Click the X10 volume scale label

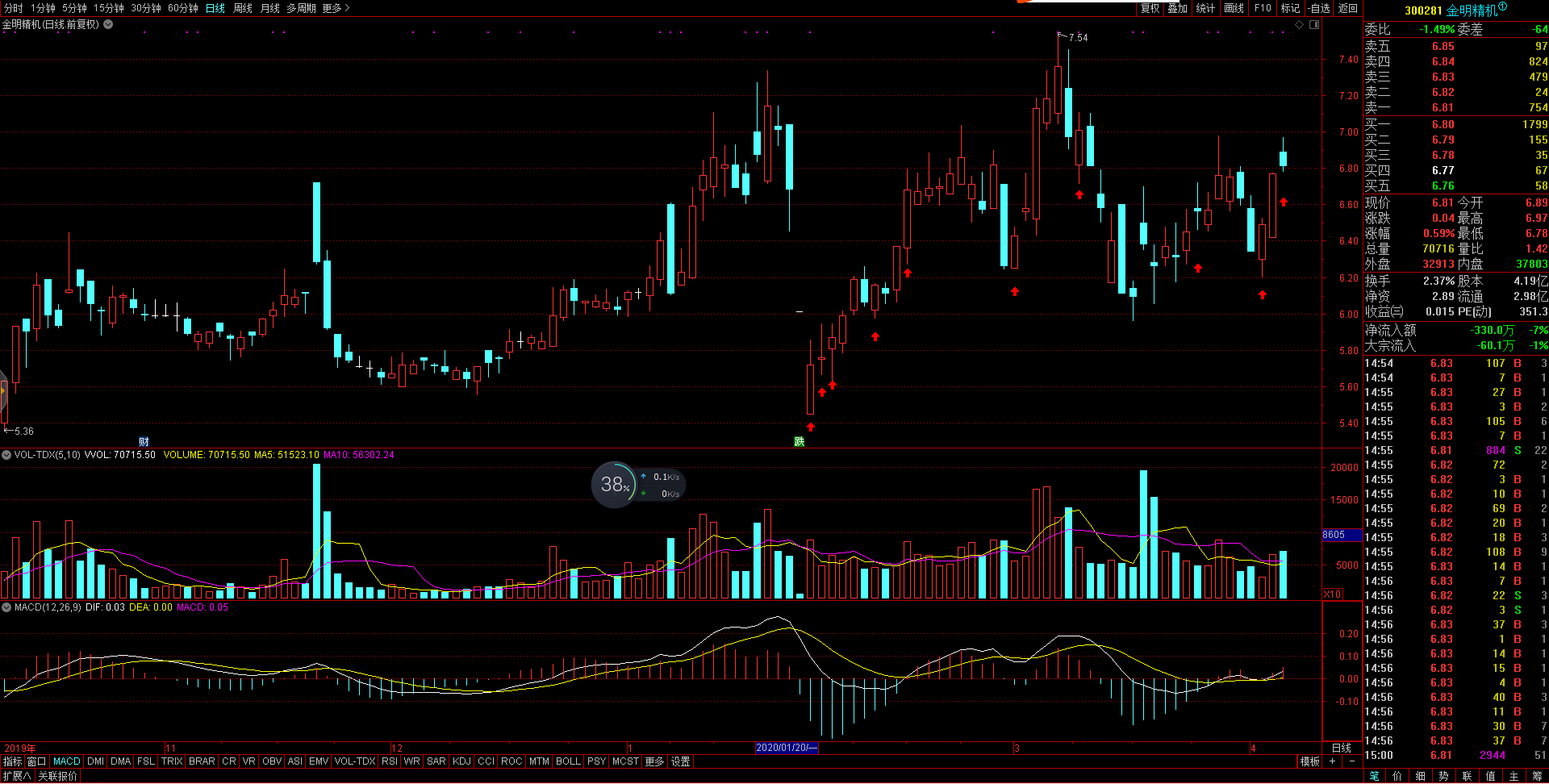coord(1333,594)
